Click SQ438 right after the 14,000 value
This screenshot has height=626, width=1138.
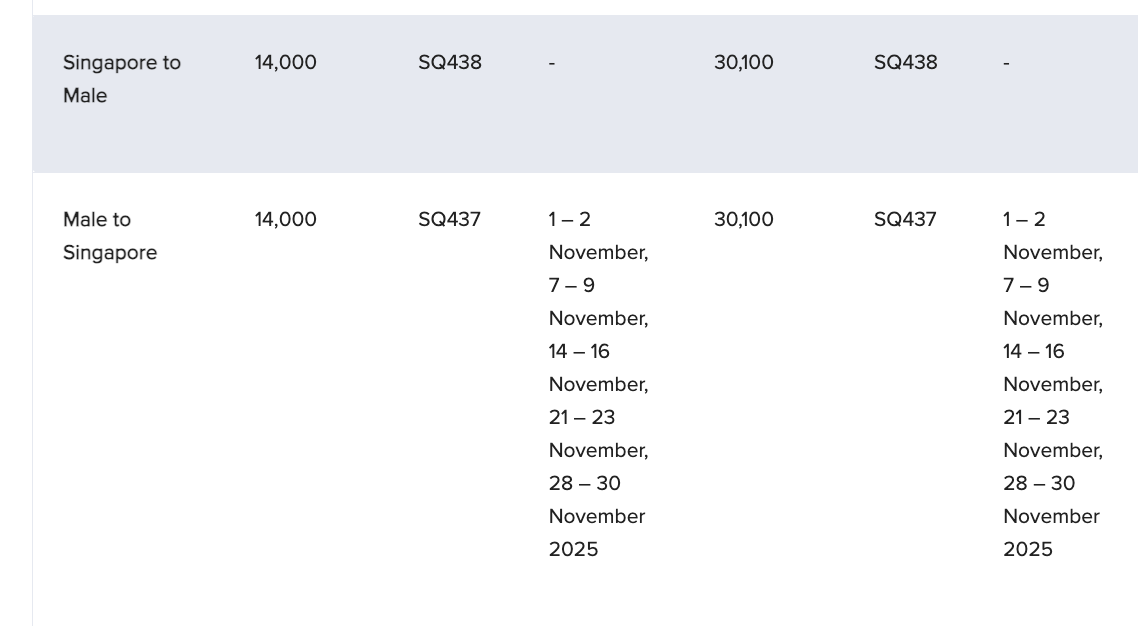tap(450, 63)
